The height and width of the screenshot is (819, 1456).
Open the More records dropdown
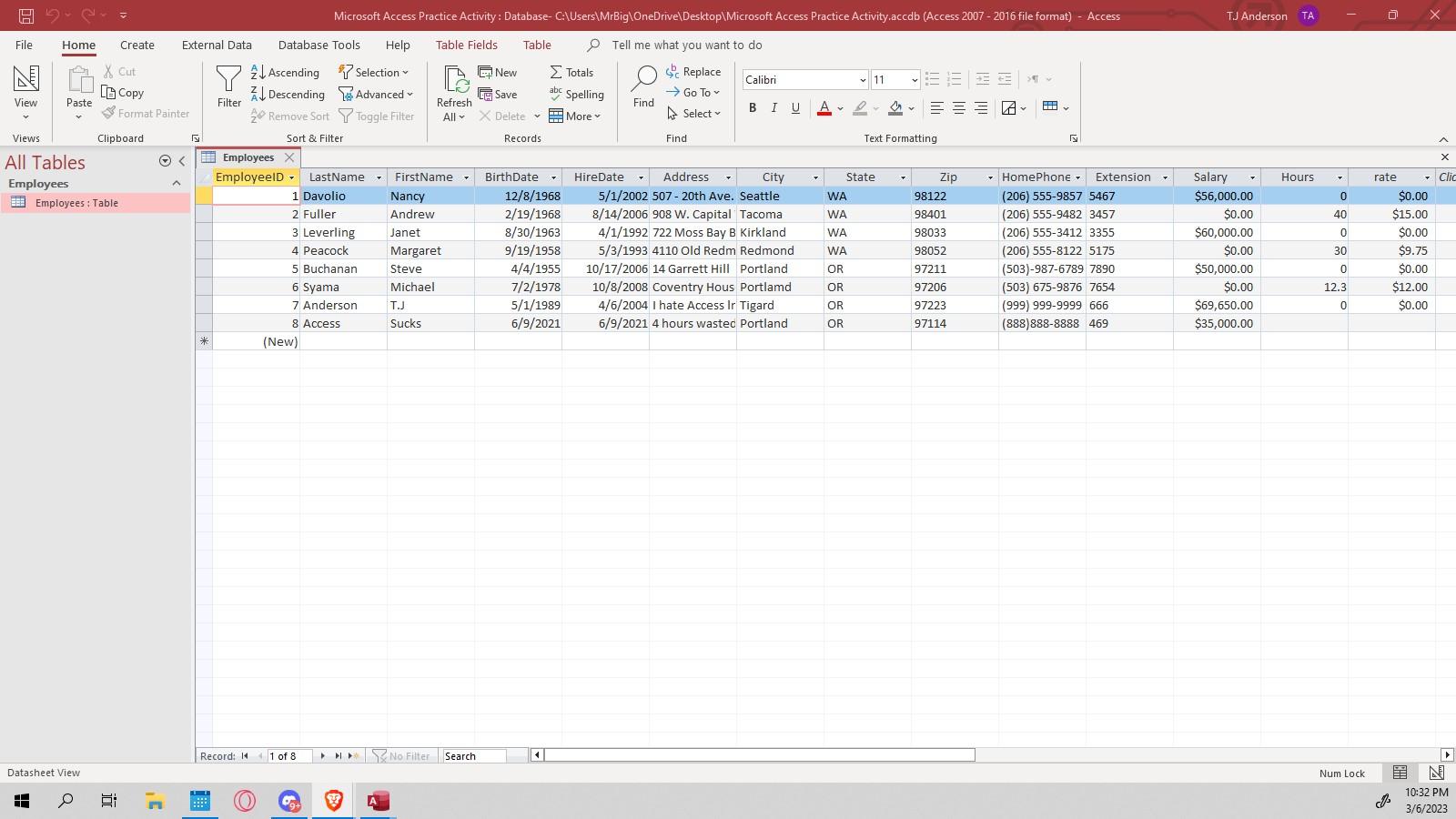575,116
